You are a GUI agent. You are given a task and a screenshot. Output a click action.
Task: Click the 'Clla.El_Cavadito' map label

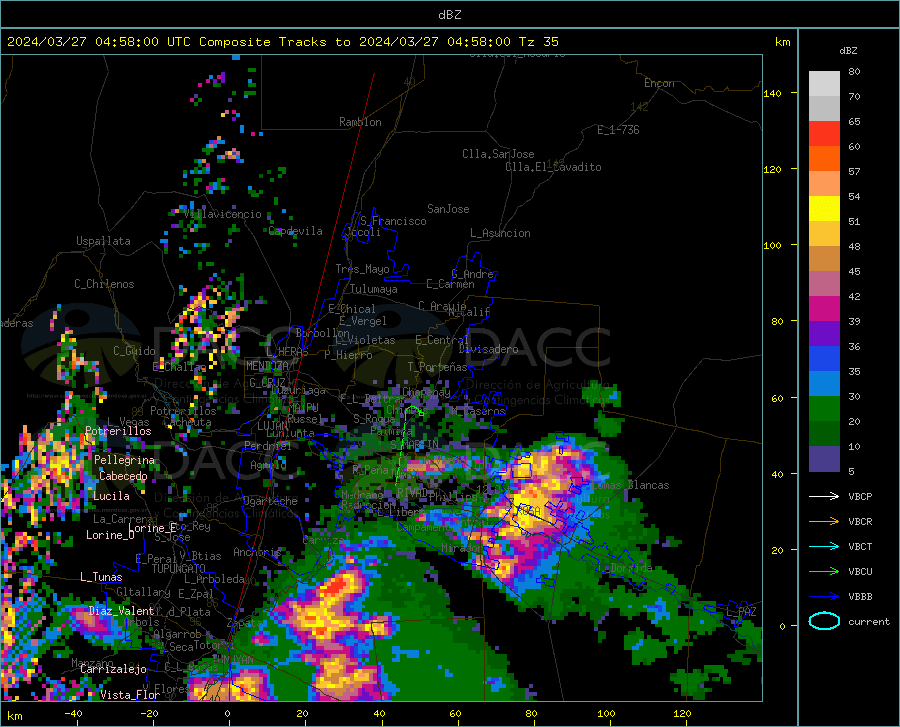[553, 167]
